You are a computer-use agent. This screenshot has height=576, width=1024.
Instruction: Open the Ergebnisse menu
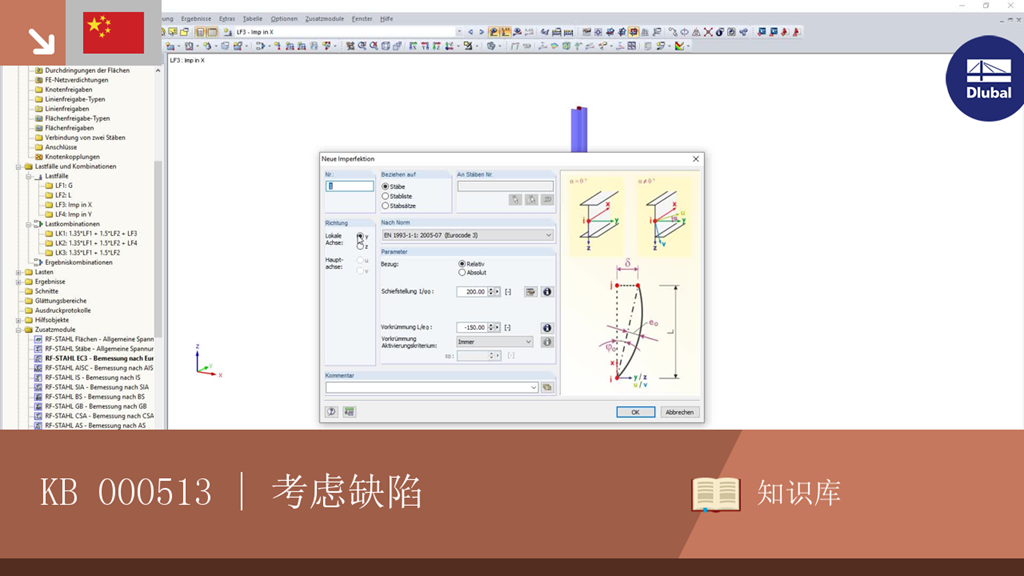[x=196, y=19]
